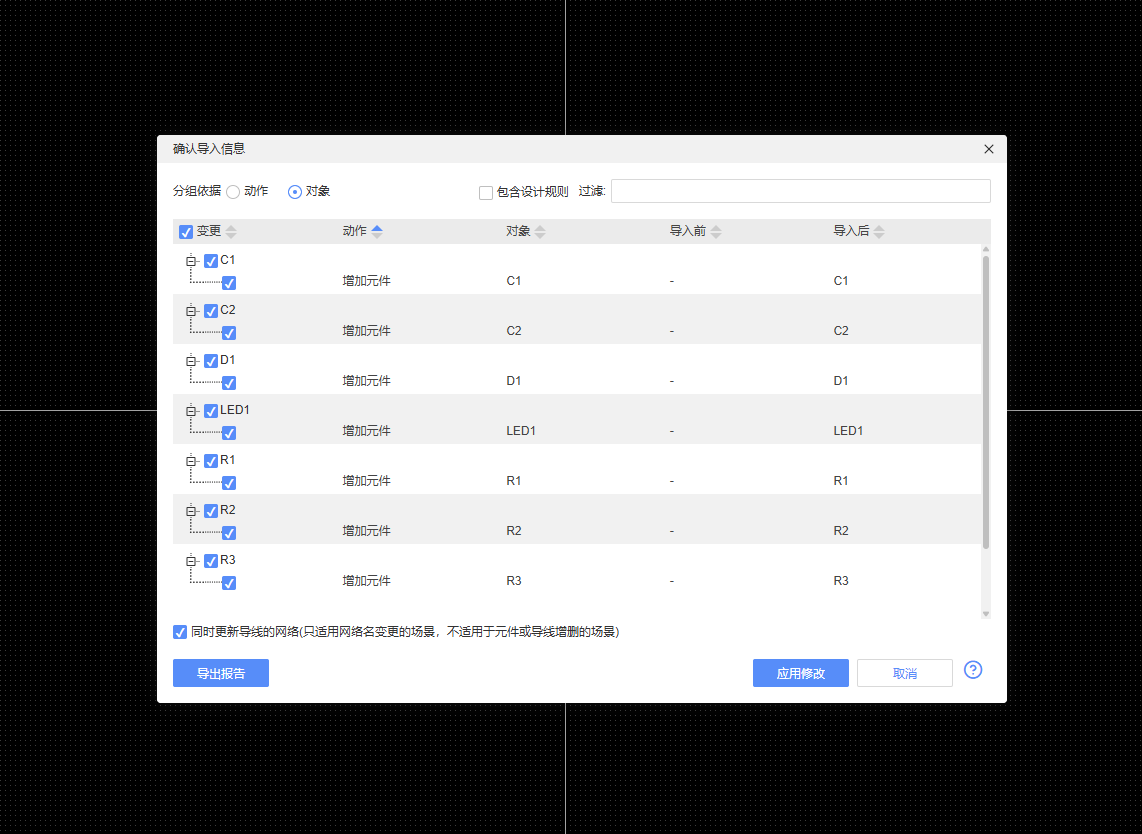Sort by the 导入后 column arrows
The width and height of the screenshot is (1142, 834).
click(879, 232)
